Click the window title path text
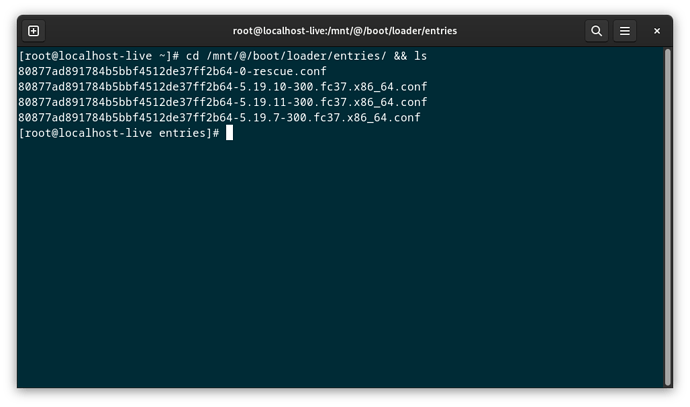Screen dimensions: 690x407 [x=345, y=31]
